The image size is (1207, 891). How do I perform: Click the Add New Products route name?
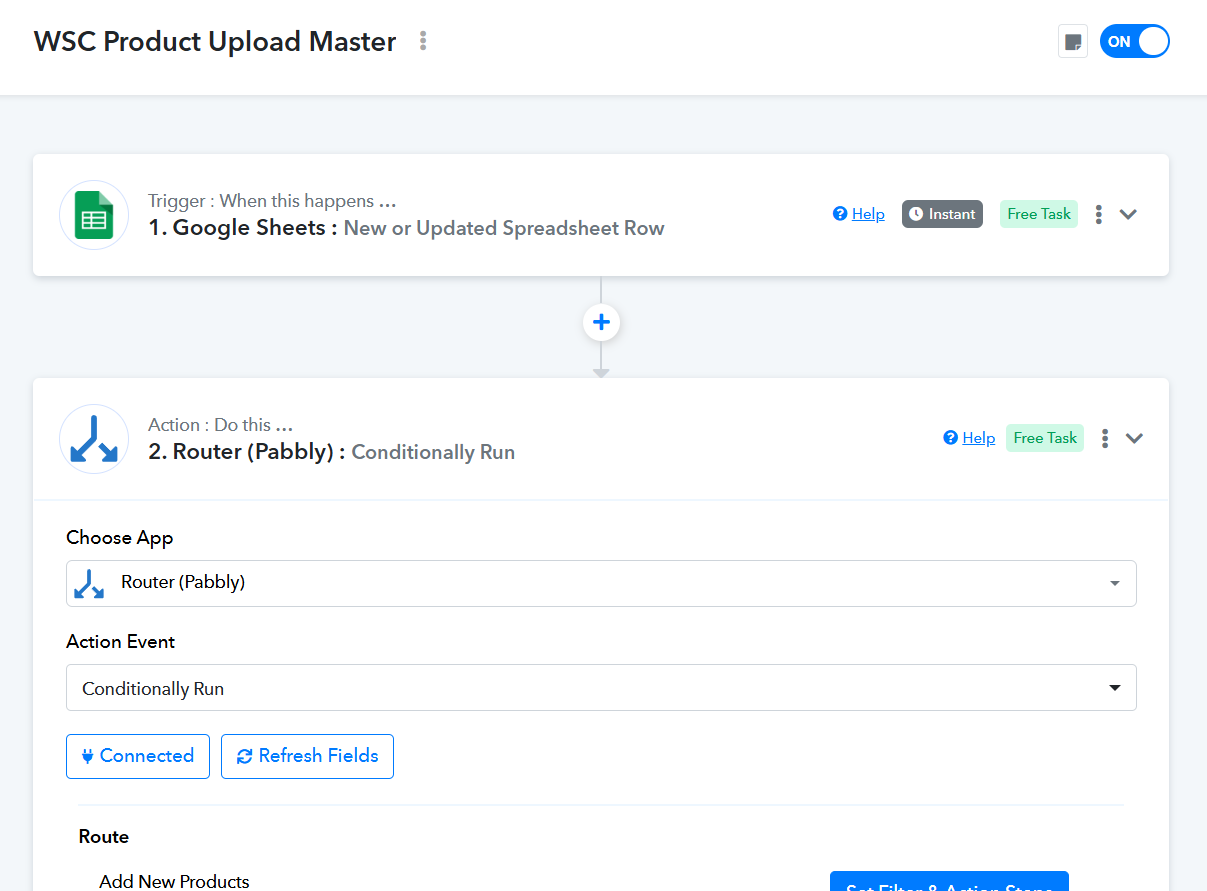tap(174, 881)
